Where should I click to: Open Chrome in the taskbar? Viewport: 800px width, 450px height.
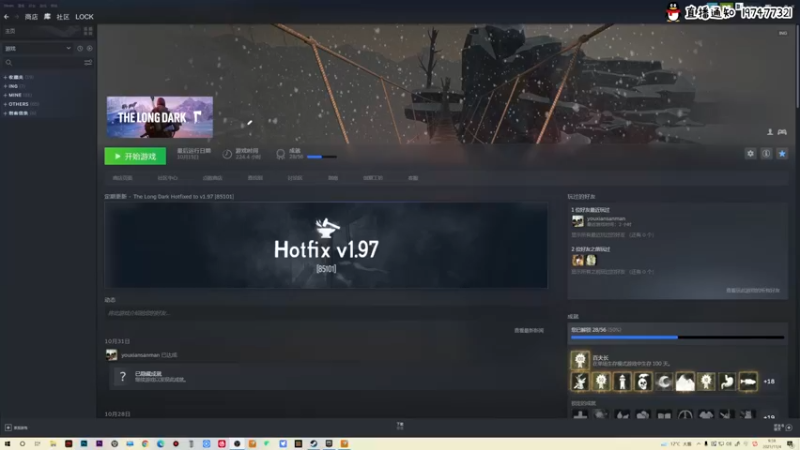[x=145, y=444]
